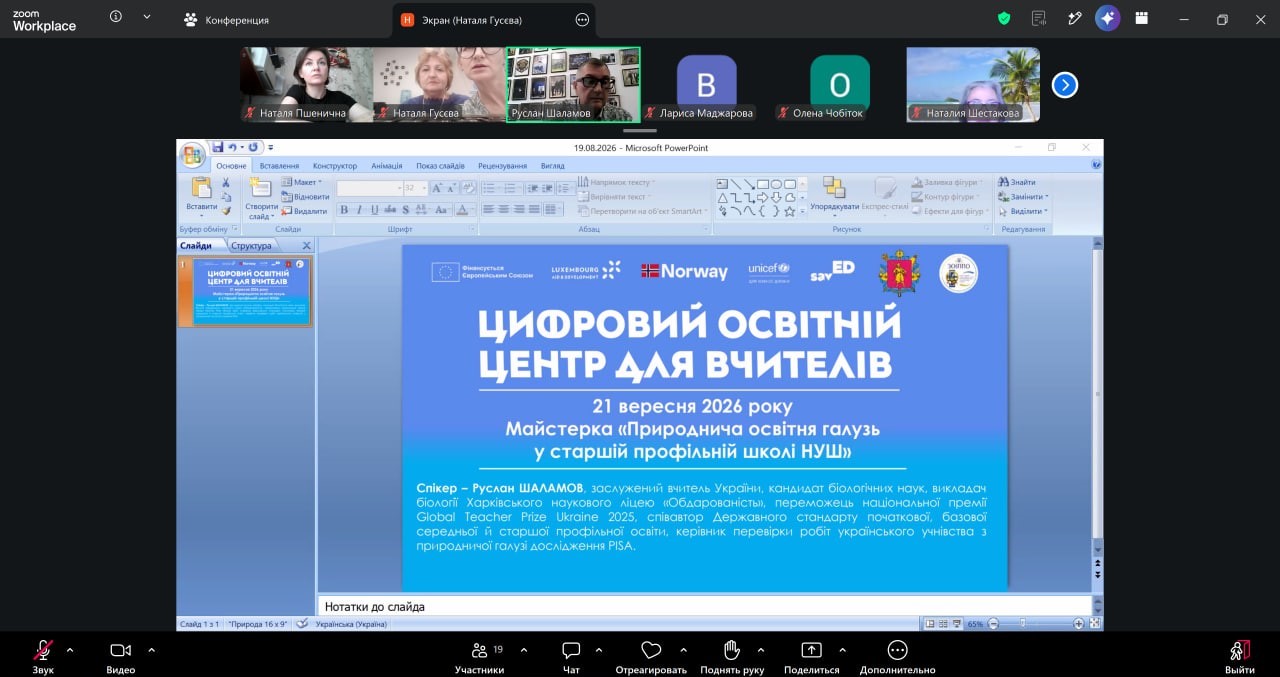Image resolution: width=1280 pixels, height=677 pixels.
Task: Expand participants options arrow beside Участники
Action: click(x=524, y=650)
